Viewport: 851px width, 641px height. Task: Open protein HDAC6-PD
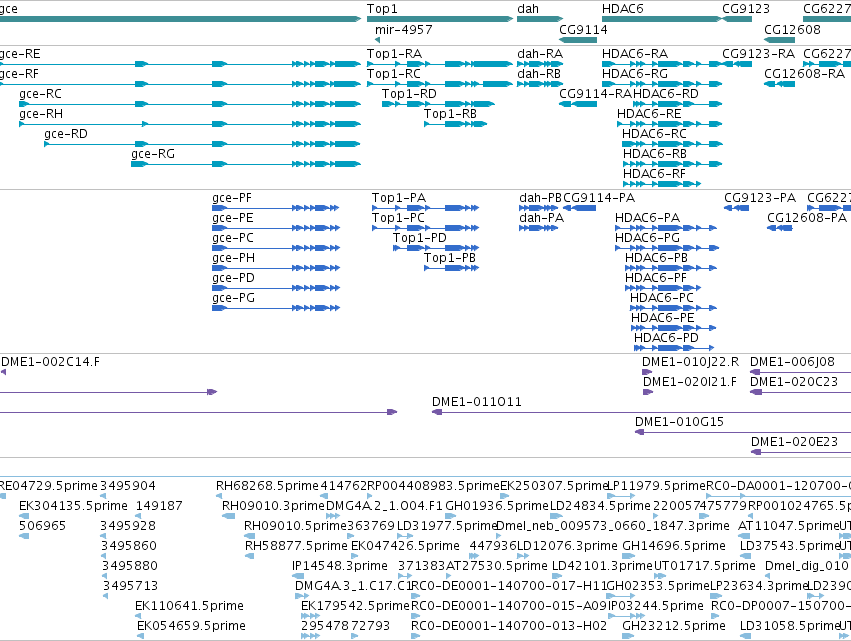click(x=666, y=339)
